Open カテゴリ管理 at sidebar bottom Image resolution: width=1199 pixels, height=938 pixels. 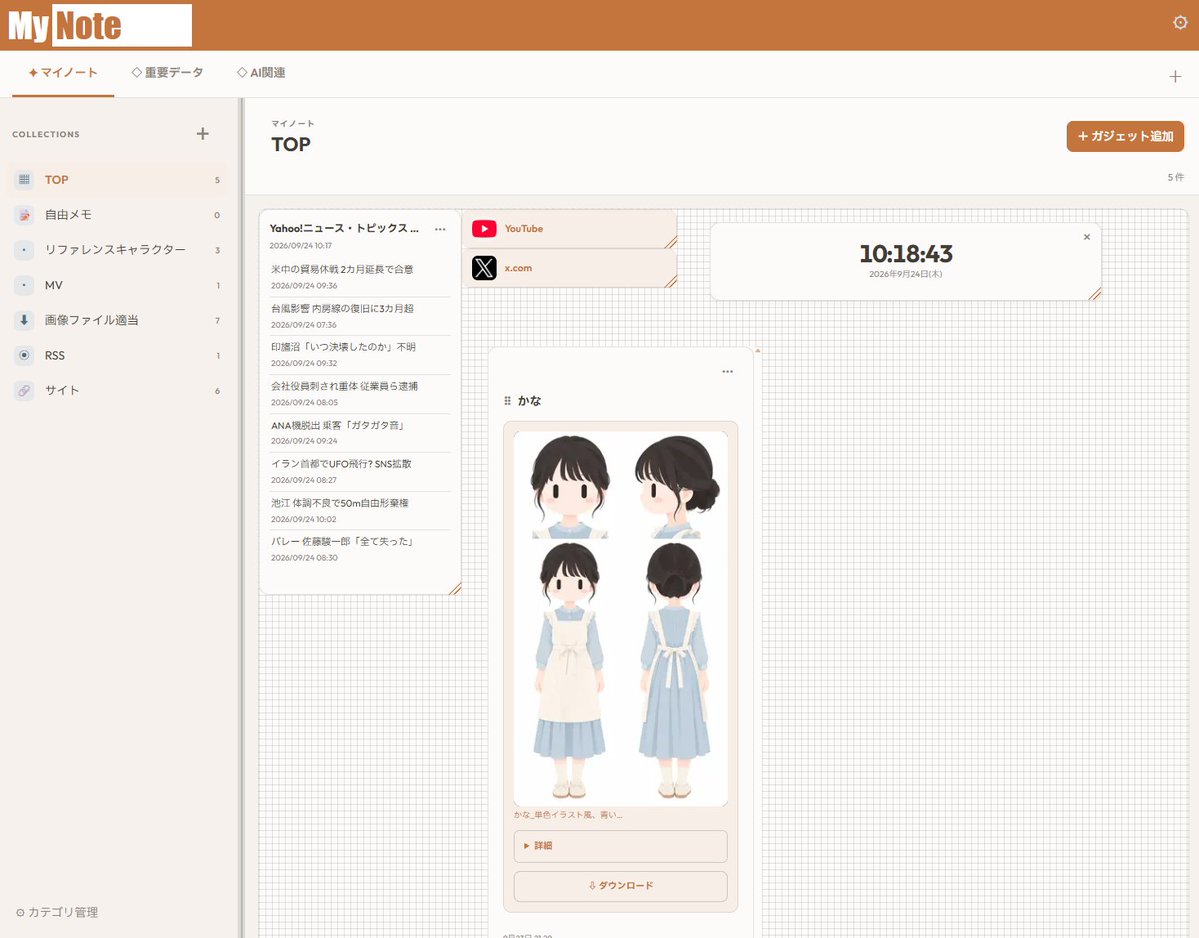57,912
